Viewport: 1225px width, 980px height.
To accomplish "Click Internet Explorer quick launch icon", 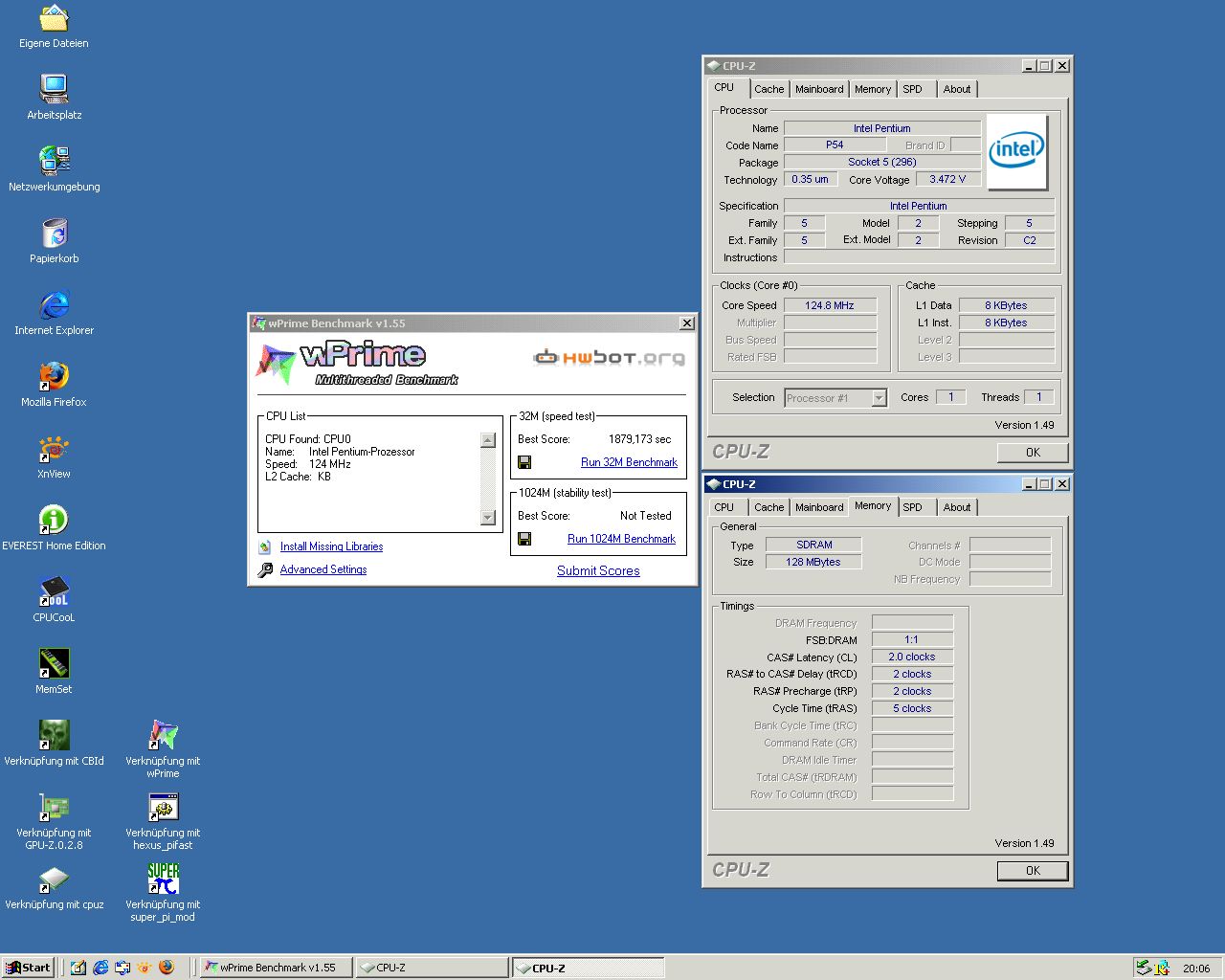I will point(100,968).
